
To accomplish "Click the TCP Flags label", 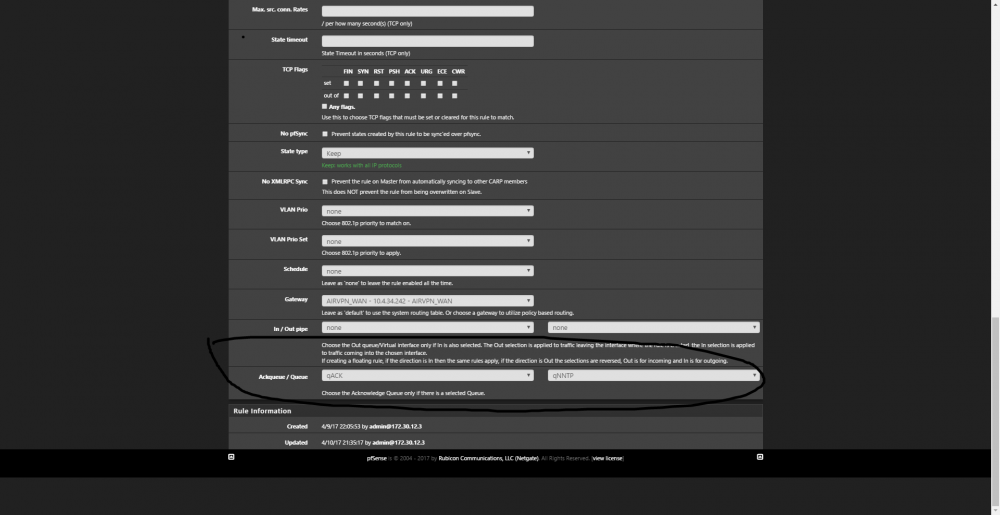I will point(295,69).
